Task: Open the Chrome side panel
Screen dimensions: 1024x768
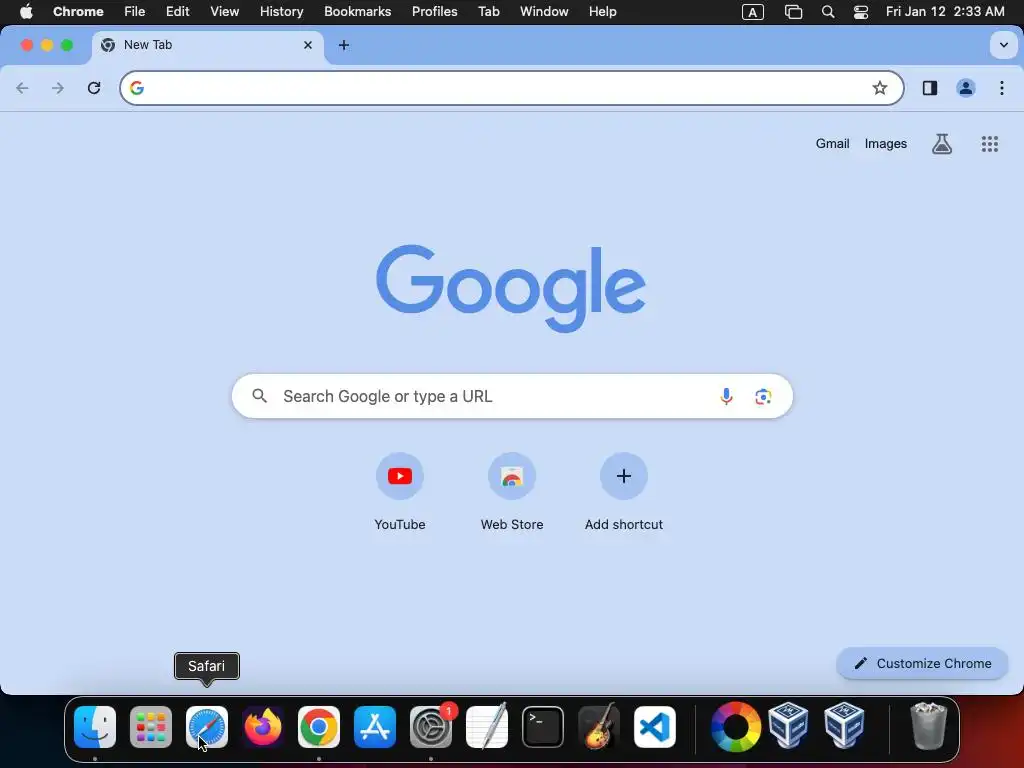Action: pyautogui.click(x=930, y=88)
